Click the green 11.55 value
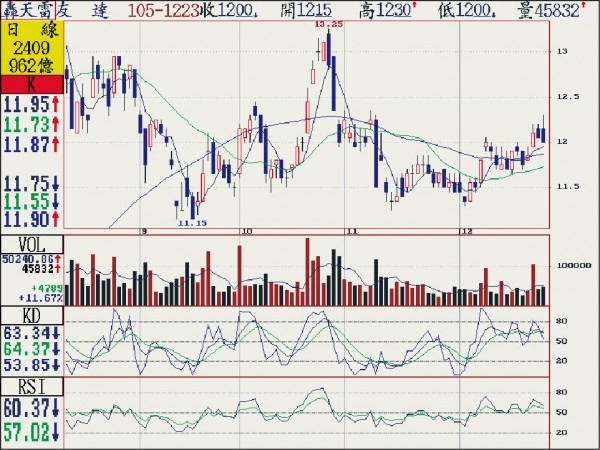The width and height of the screenshot is (600, 450). point(32,201)
